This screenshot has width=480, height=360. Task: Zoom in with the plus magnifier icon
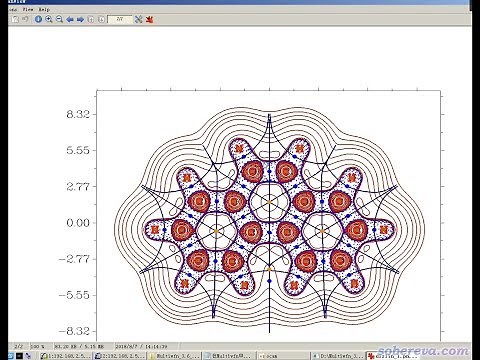[x=49, y=19]
